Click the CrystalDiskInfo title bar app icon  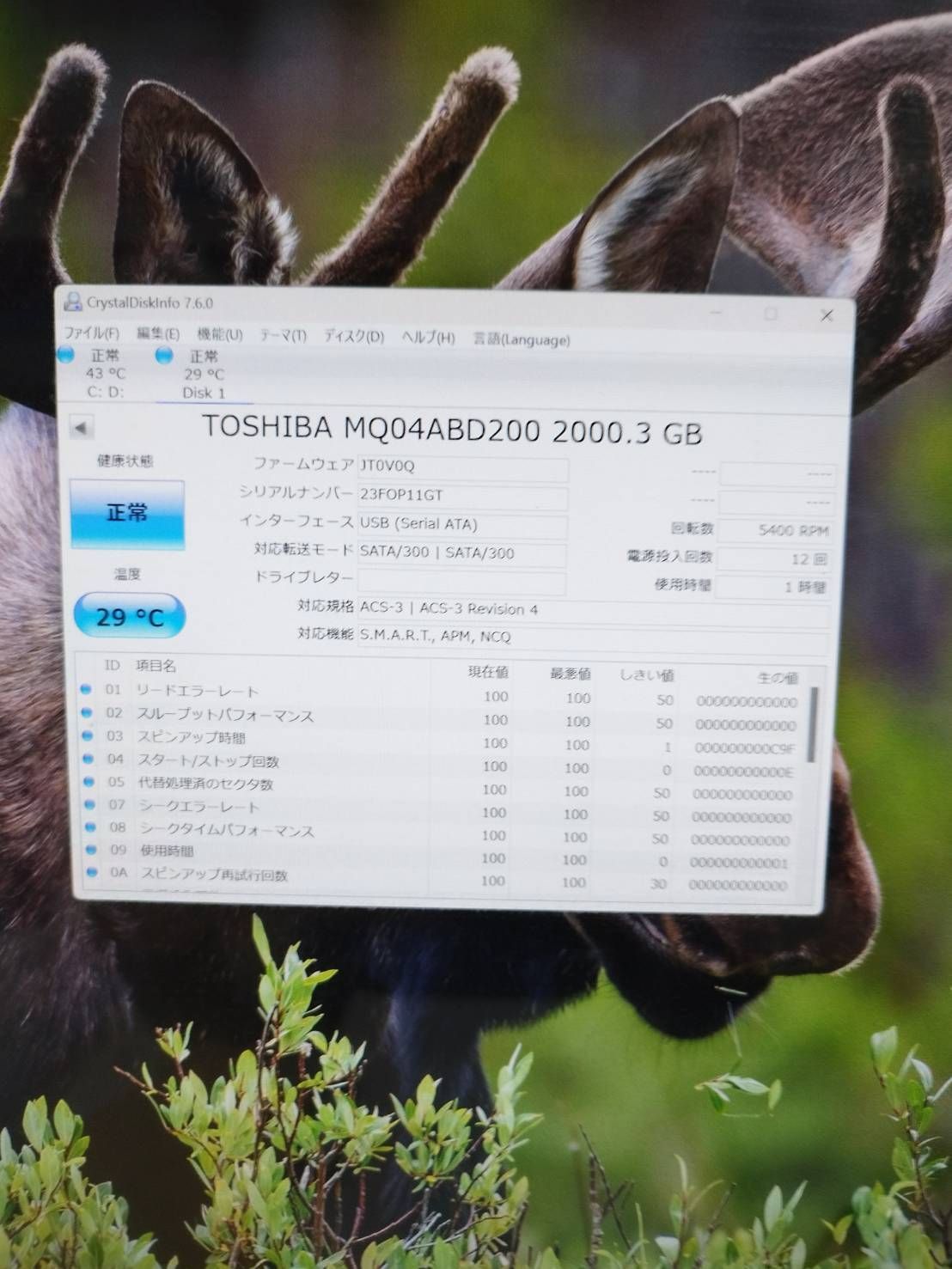[74, 302]
